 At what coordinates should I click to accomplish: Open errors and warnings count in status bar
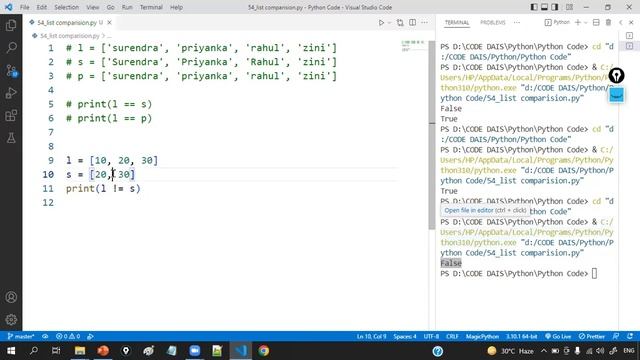click(x=68, y=336)
